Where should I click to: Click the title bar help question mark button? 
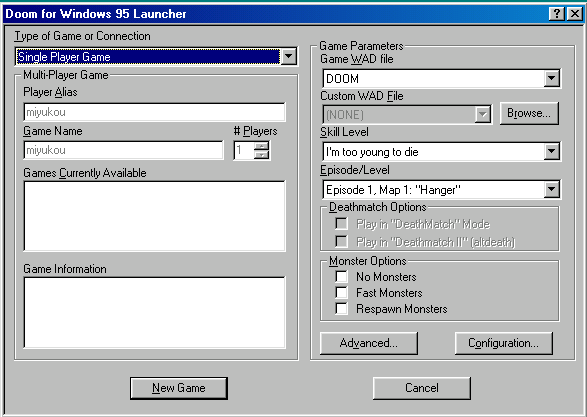click(x=557, y=14)
